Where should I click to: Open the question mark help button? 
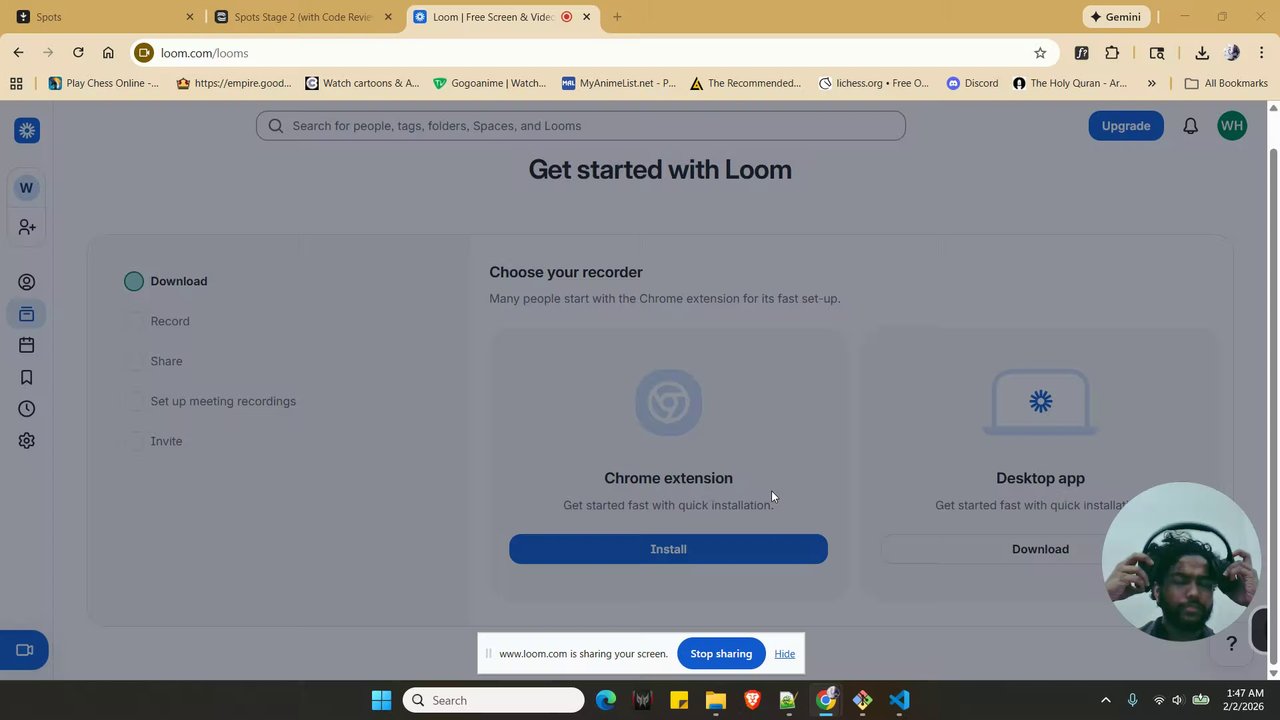point(1232,644)
